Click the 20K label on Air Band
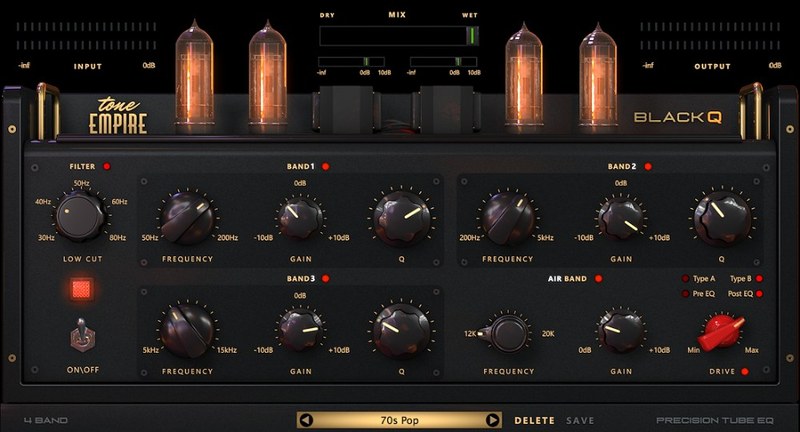Viewport: 800px width, 432px height. tap(548, 334)
